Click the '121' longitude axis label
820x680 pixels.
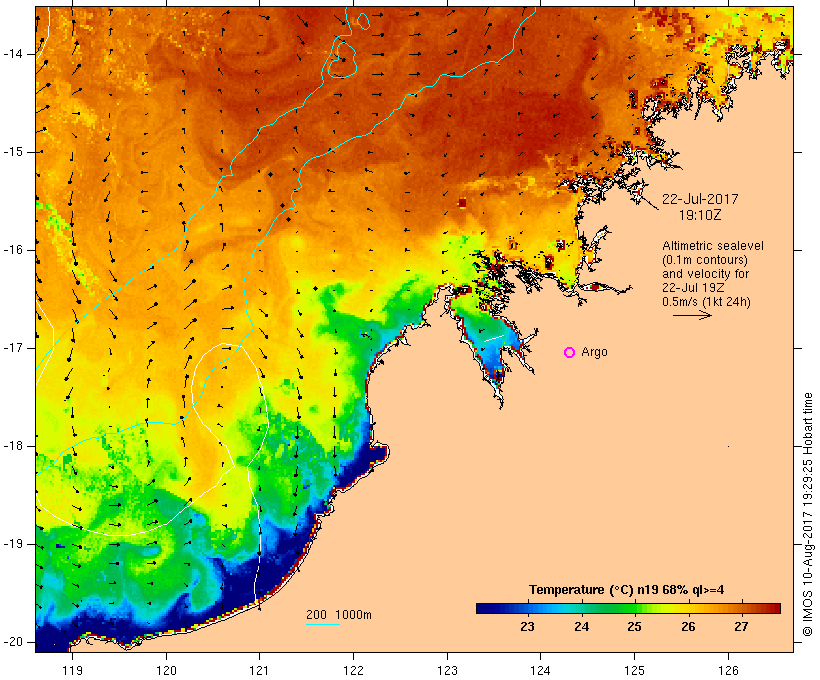[259, 670]
